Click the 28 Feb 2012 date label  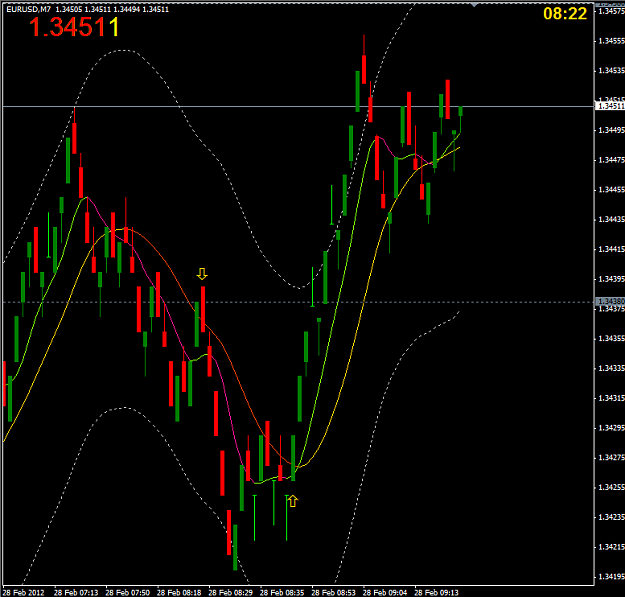point(24,592)
